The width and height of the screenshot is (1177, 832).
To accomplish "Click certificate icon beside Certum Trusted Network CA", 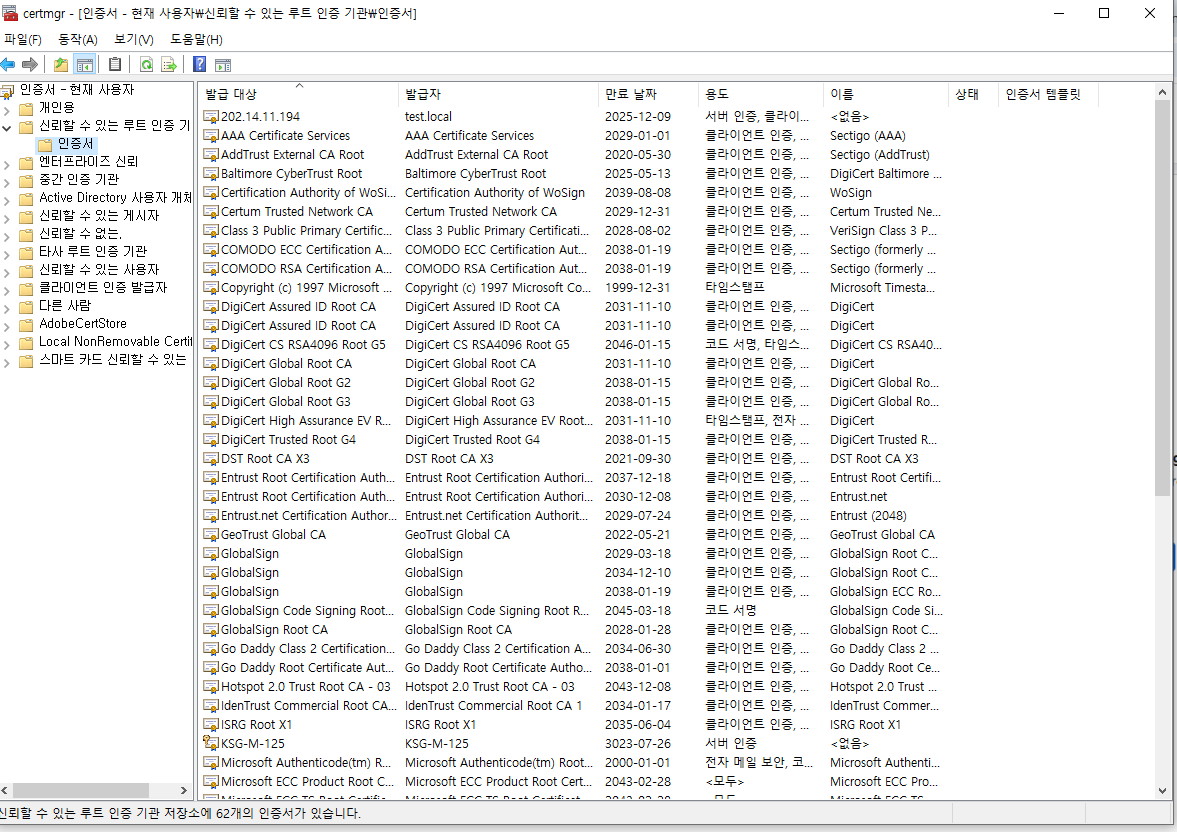I will coord(211,211).
